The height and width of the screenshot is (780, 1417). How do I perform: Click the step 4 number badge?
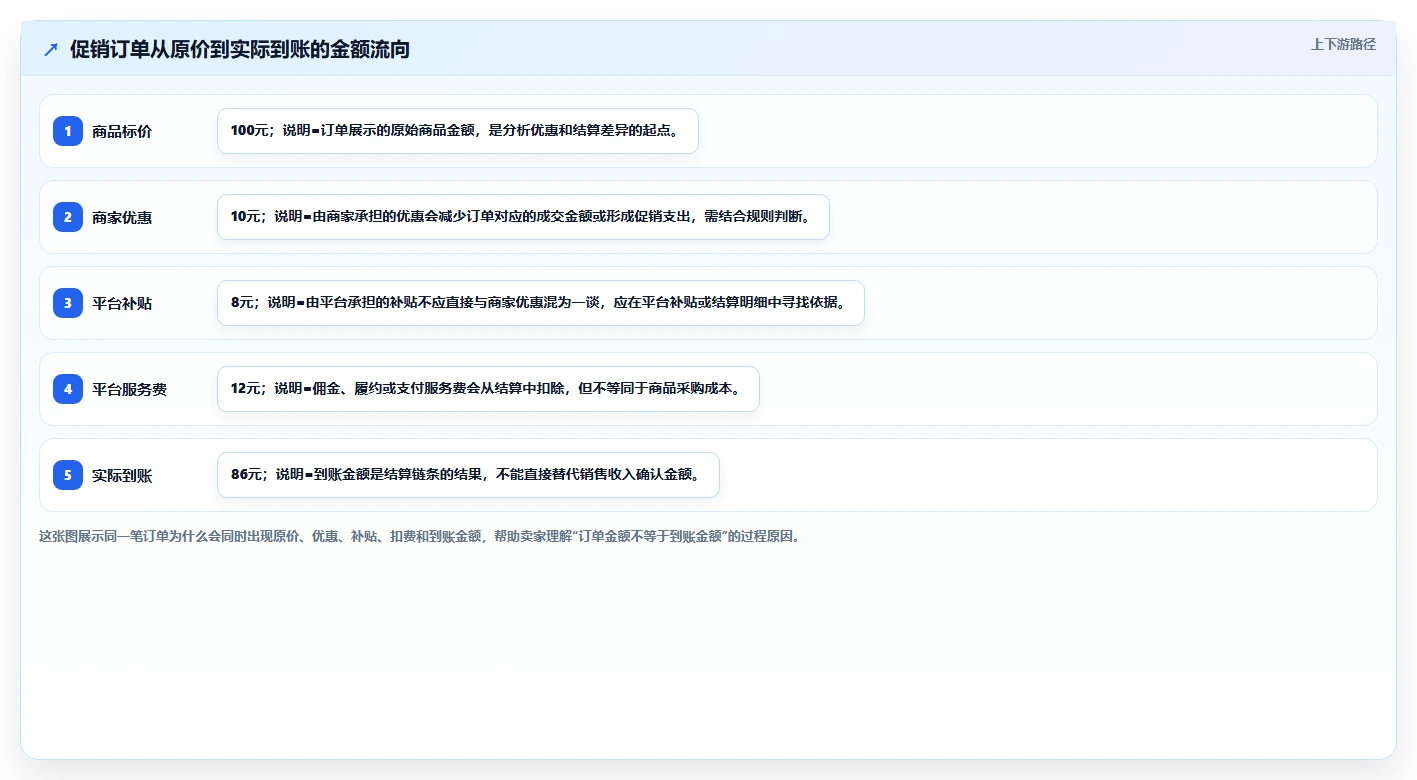[68, 389]
